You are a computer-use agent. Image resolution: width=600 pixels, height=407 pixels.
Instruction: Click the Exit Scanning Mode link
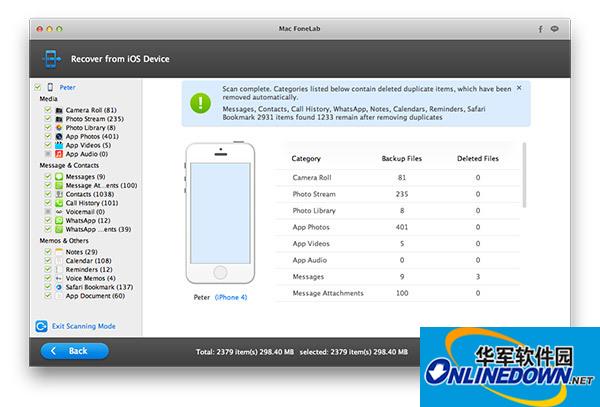(84, 326)
